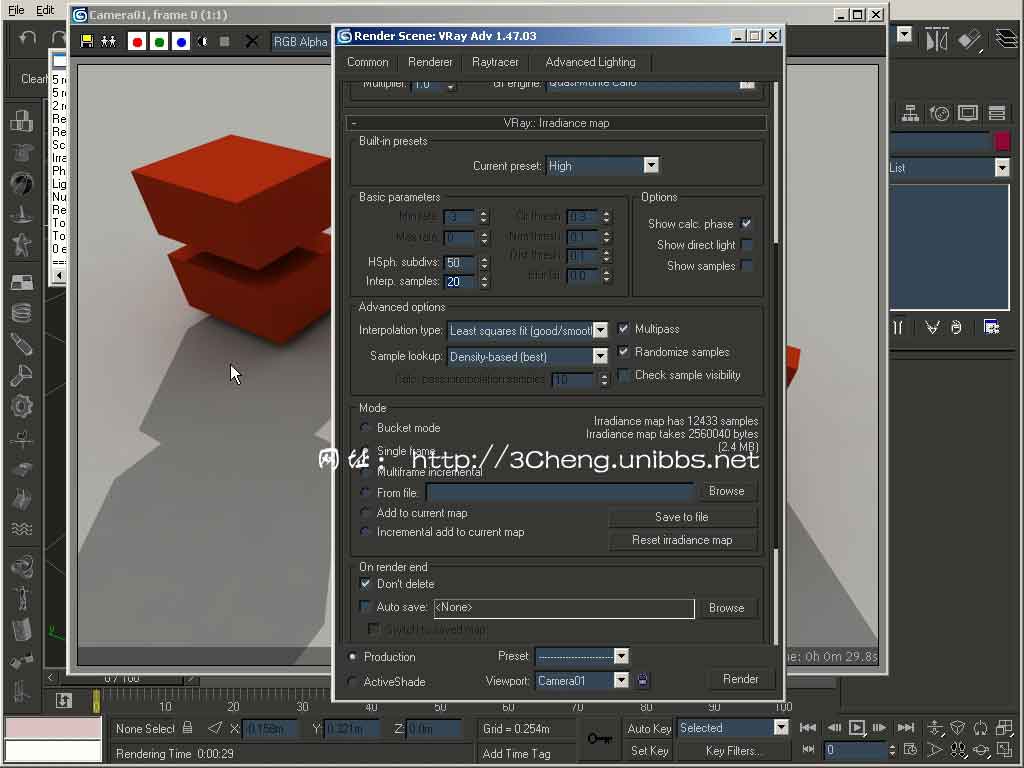Enable Check sample visibility
The image size is (1024, 768).
click(623, 374)
